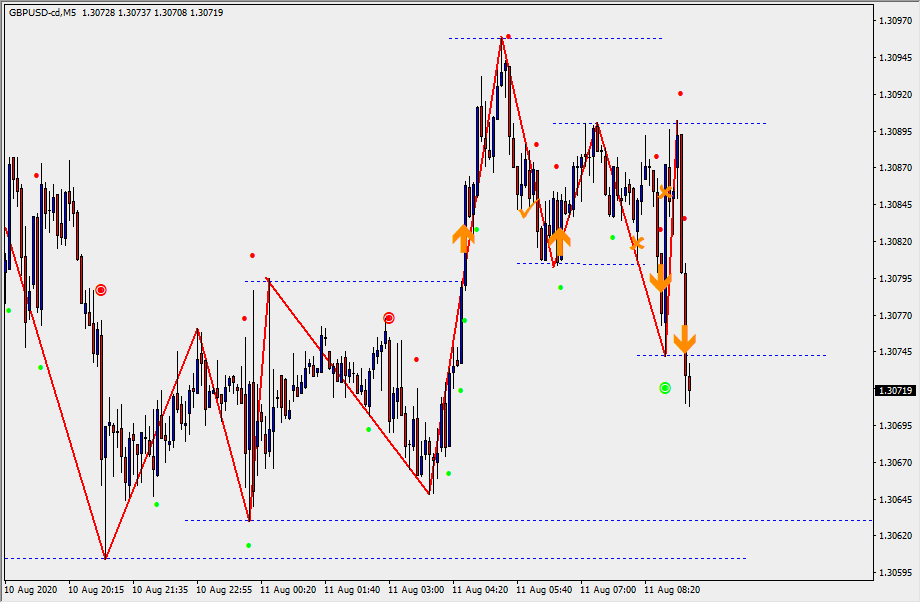Click the 1.30595 price axis label
Viewport: 921px width, 603px height.
894,573
